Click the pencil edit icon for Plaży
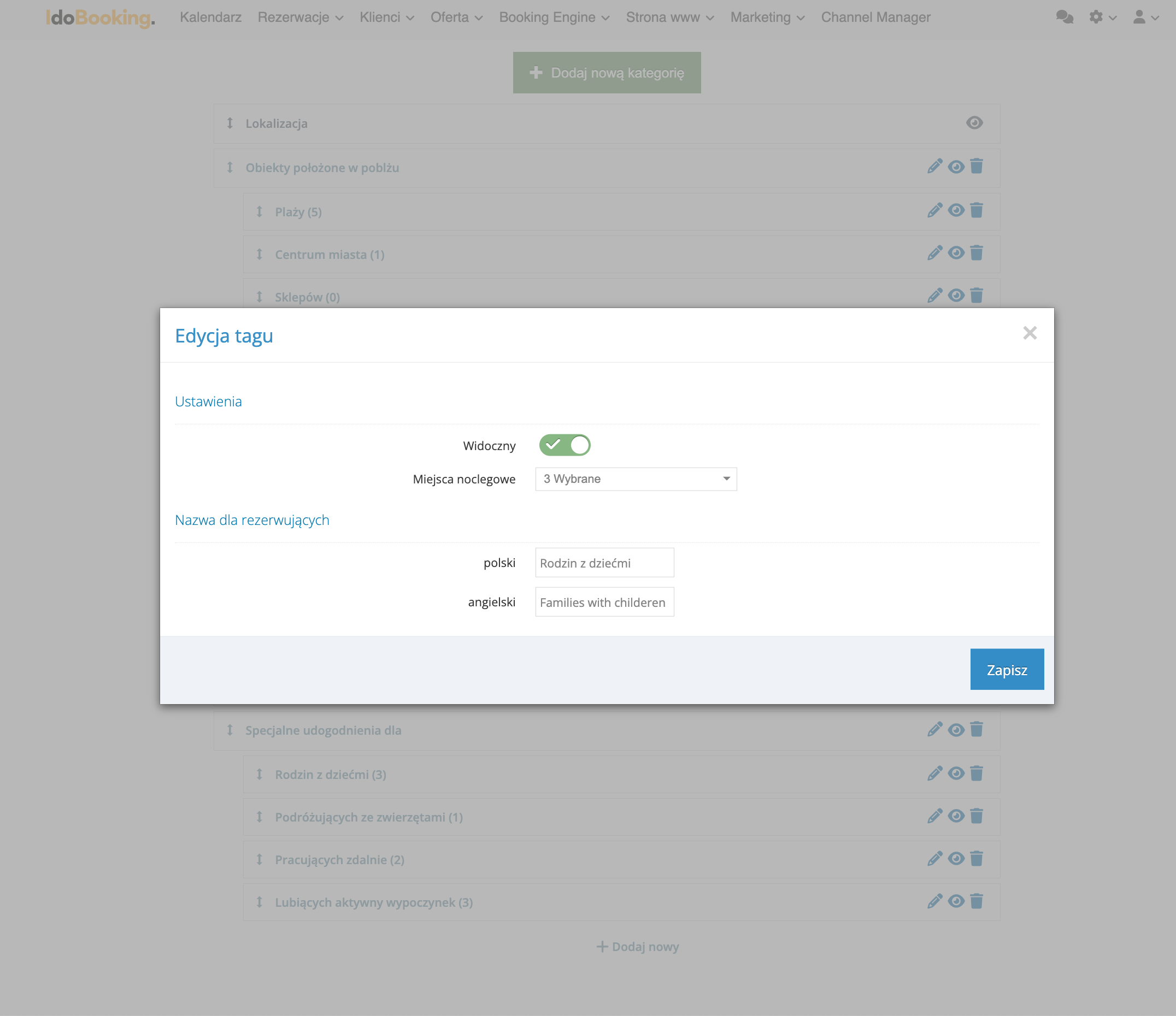 (x=934, y=210)
